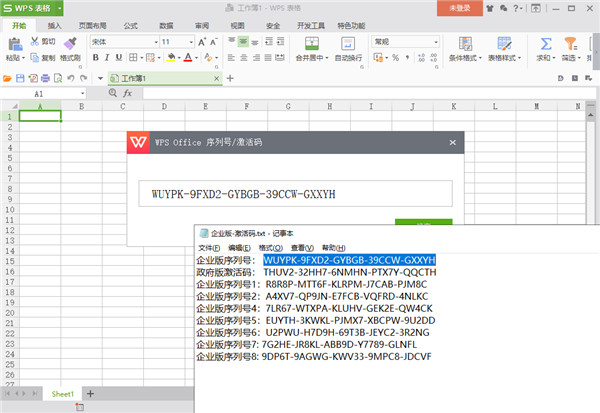Align cell content to the top

coord(232,41)
